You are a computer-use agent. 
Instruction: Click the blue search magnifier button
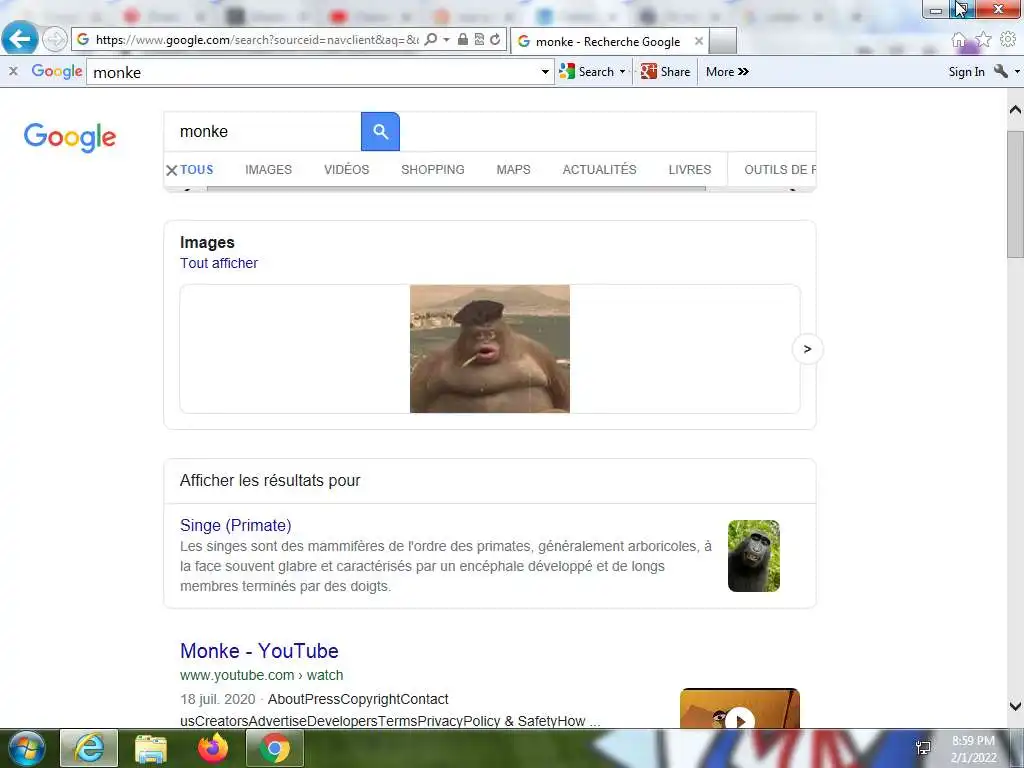(x=380, y=131)
